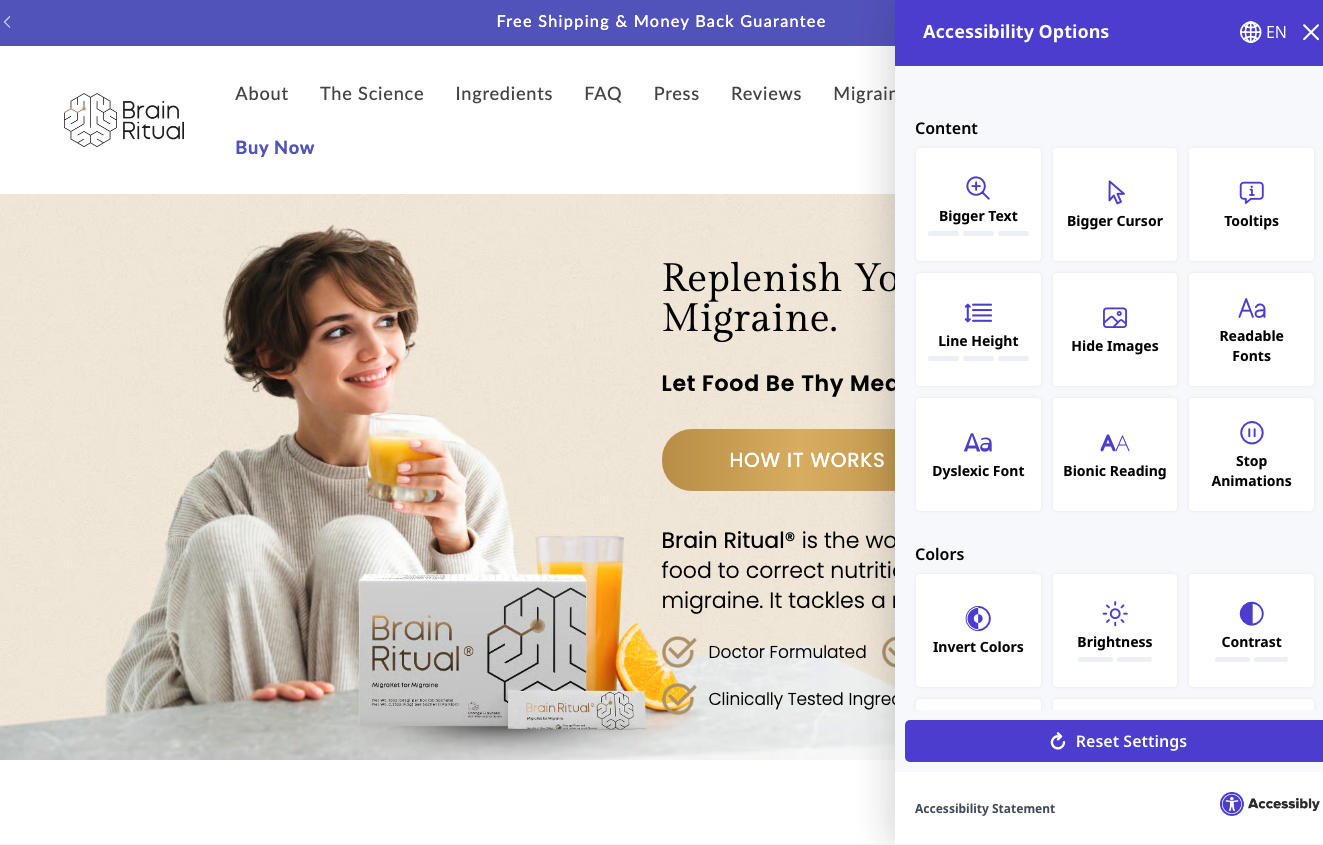Screen dimensions: 1323x845
Task: Click the HOW IT WORKS button
Action: pyautogui.click(x=780, y=460)
